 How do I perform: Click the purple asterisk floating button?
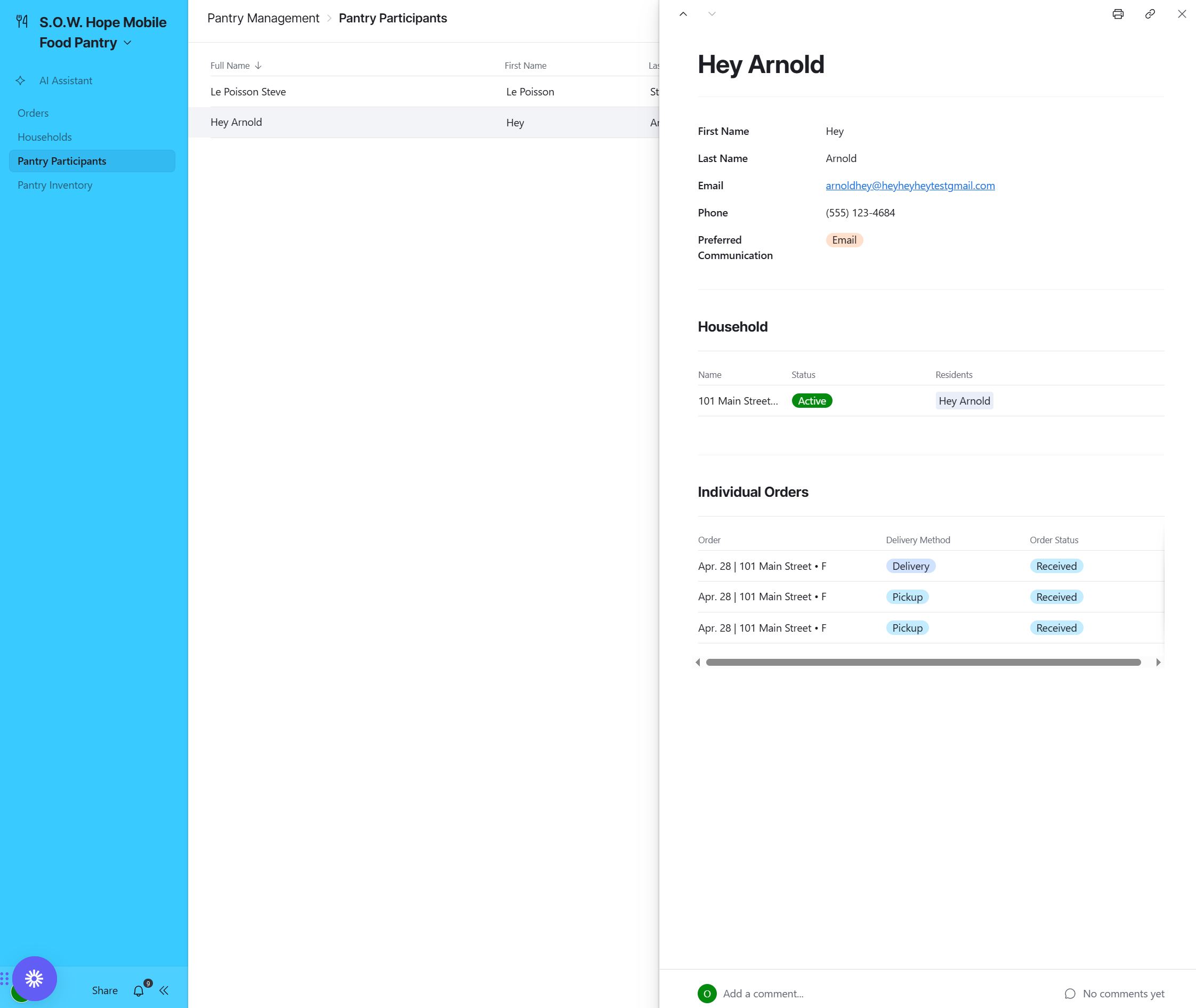click(34, 978)
